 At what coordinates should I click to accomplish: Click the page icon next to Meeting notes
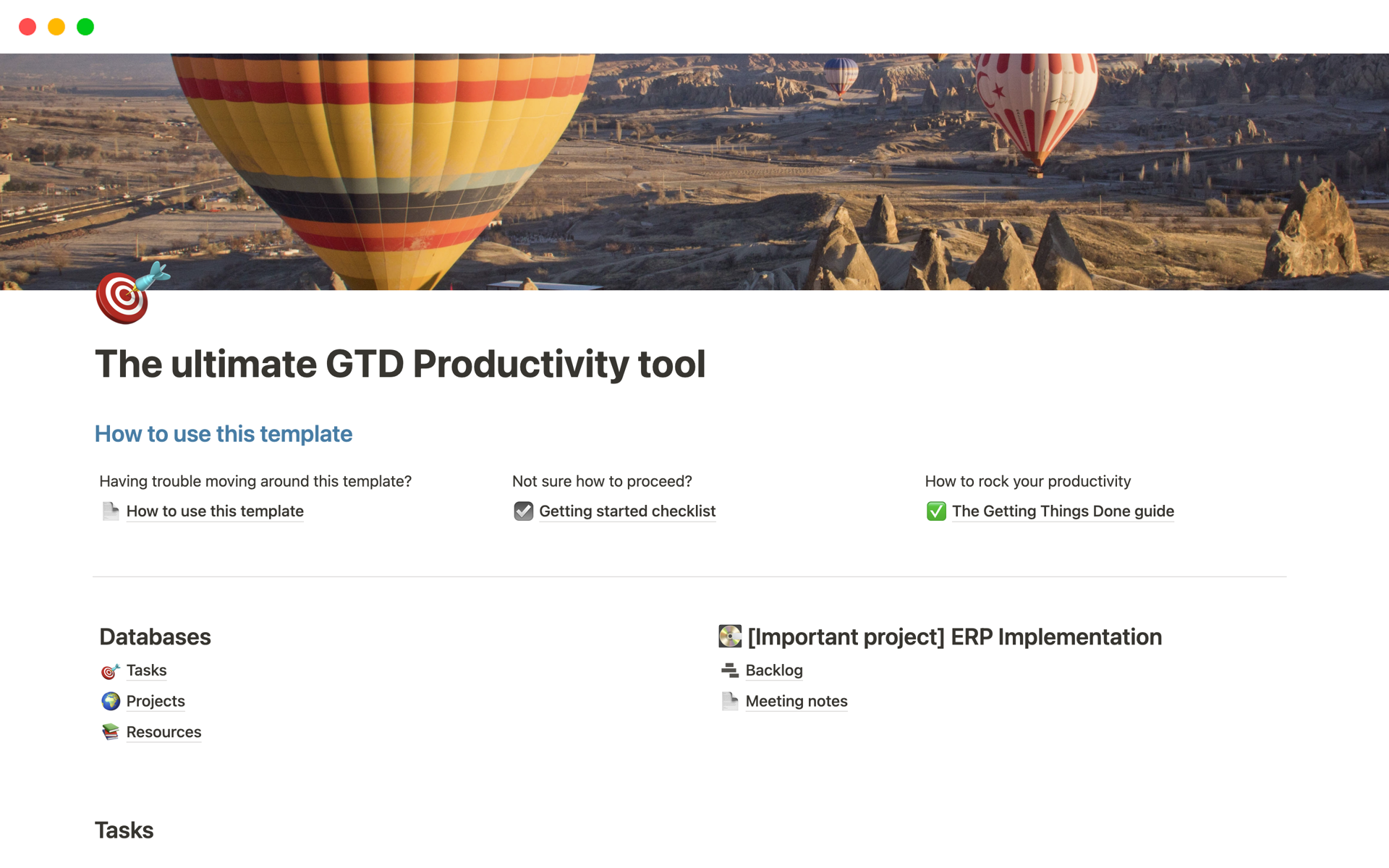coord(729,701)
